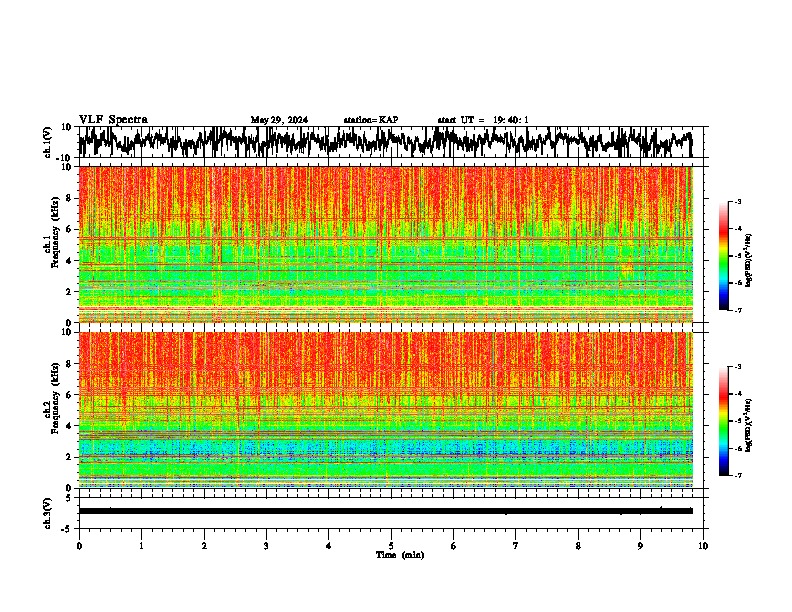Click the black ch.3 voltage trace
Image resolution: width=792 pixels, height=612 pixels.
point(386,511)
